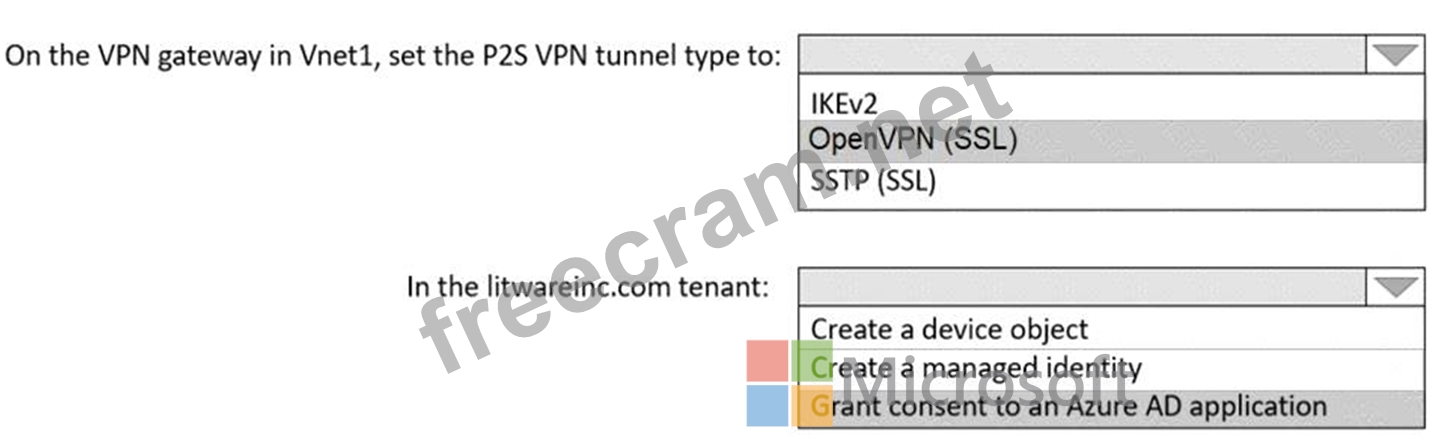The image size is (1430, 435).
Task: Expand the P2S VPN tunnel type dropdown arrow
Action: click(1396, 55)
